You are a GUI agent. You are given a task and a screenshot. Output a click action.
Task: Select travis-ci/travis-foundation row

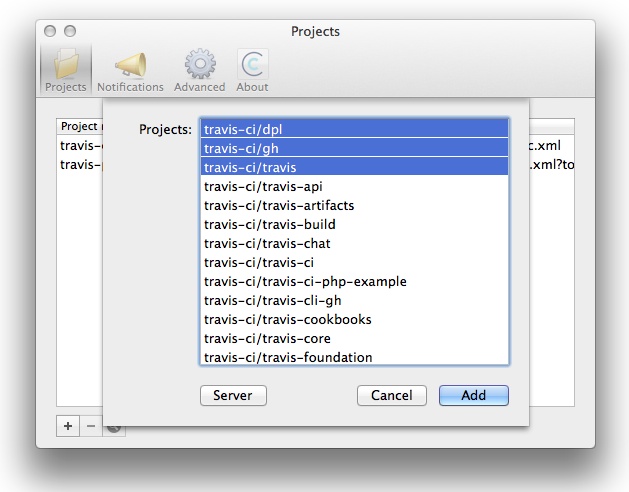click(x=355, y=356)
